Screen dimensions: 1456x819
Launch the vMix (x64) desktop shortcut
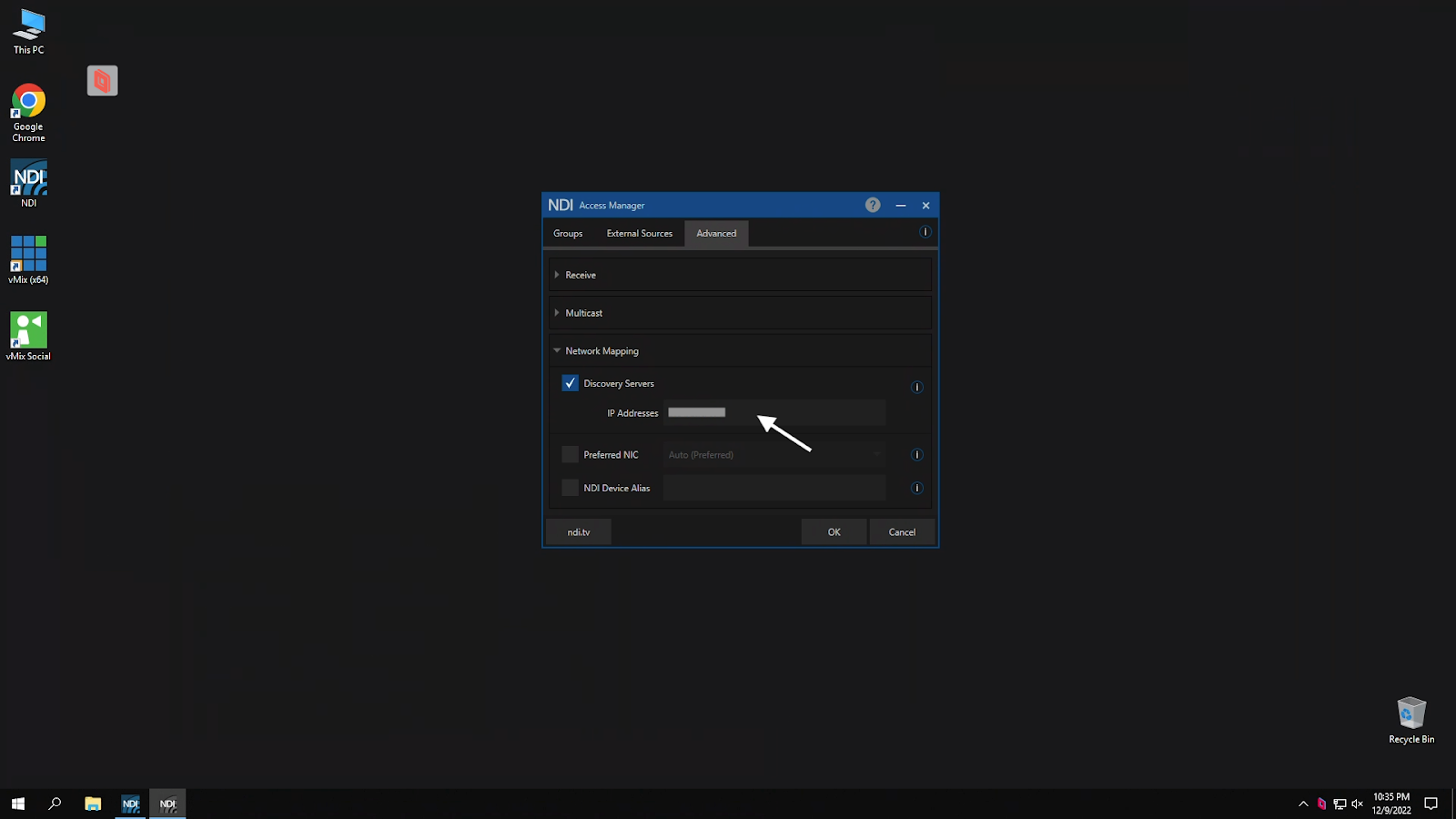point(29,260)
